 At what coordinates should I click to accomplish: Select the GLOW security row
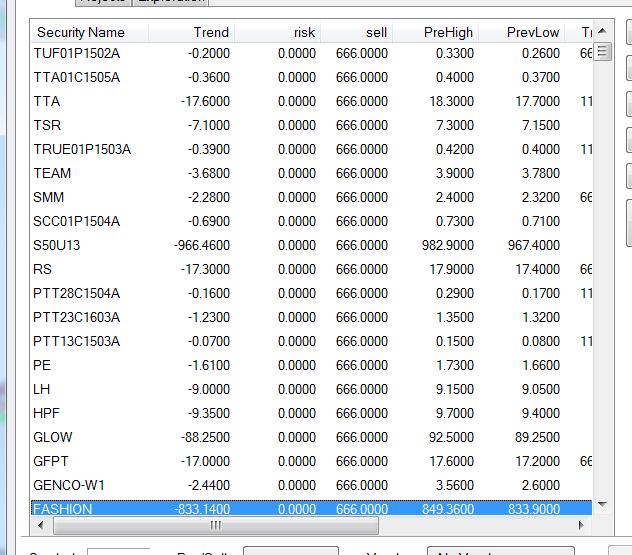[x=311, y=437]
